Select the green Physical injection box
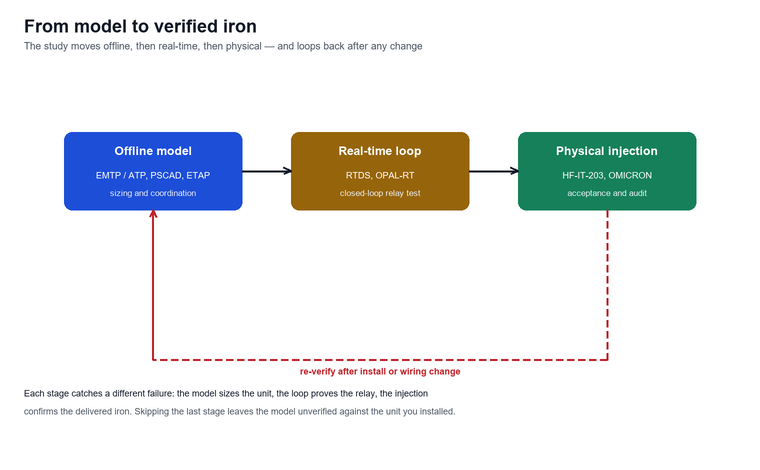Viewport: 760px width, 470px height. 607,171
